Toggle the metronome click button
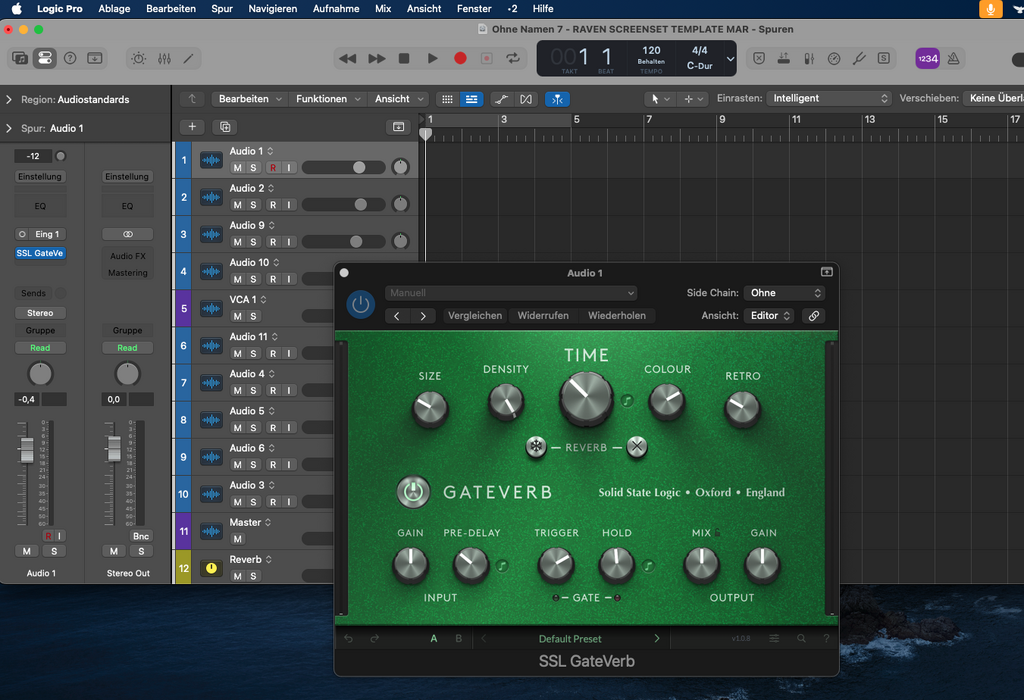Viewport: 1024px width, 700px height. pyautogui.click(x=953, y=58)
